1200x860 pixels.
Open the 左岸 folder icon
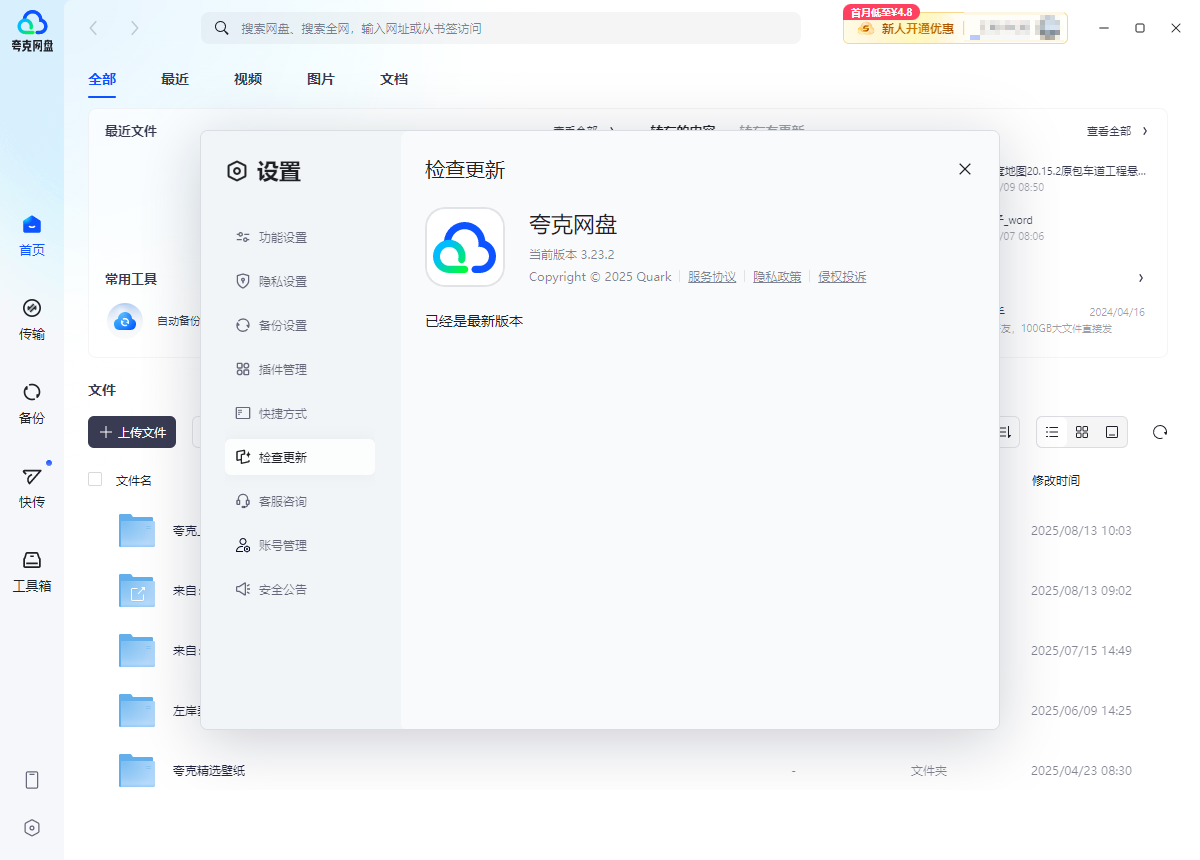click(x=137, y=710)
